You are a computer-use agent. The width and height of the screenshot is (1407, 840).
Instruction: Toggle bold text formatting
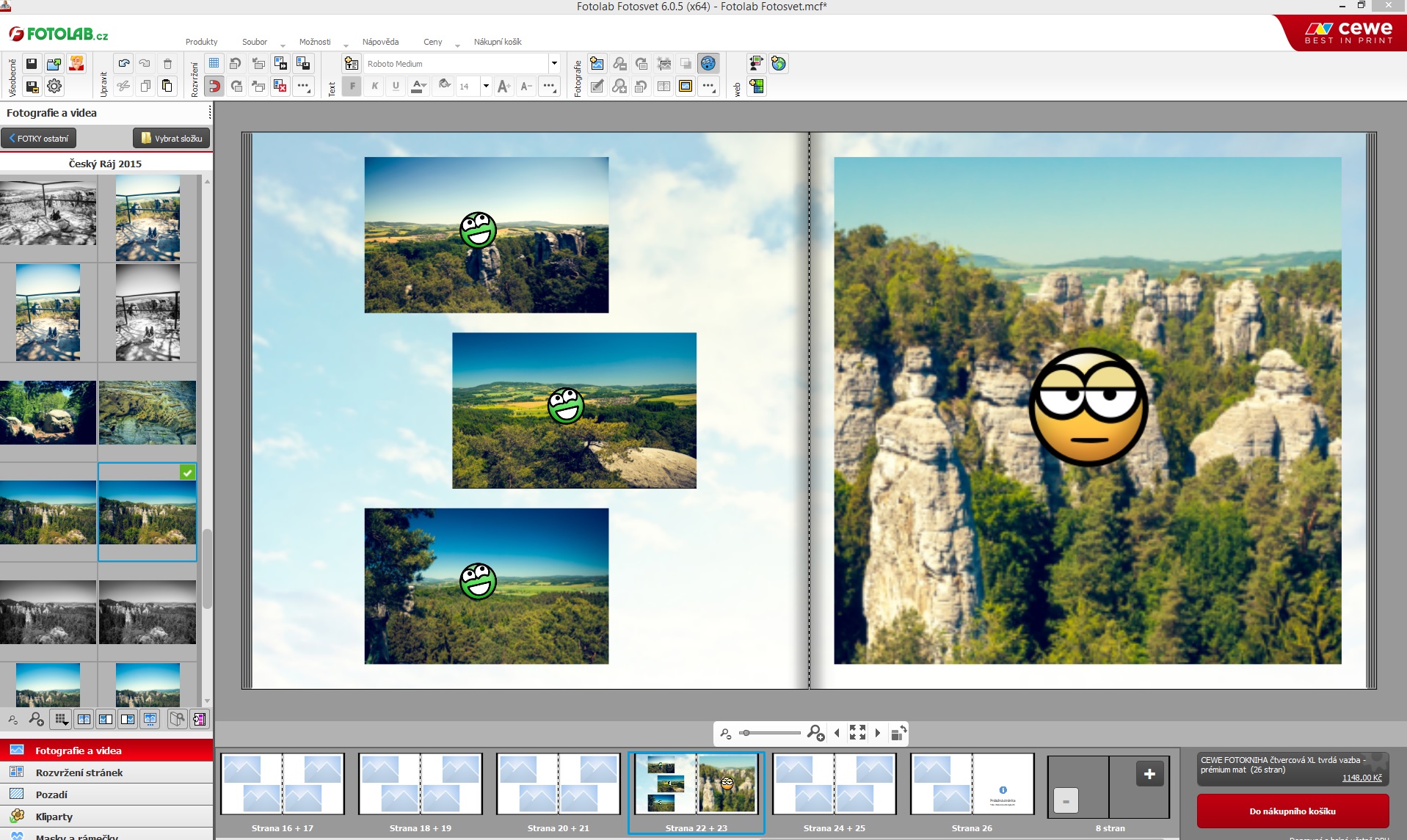tap(352, 87)
